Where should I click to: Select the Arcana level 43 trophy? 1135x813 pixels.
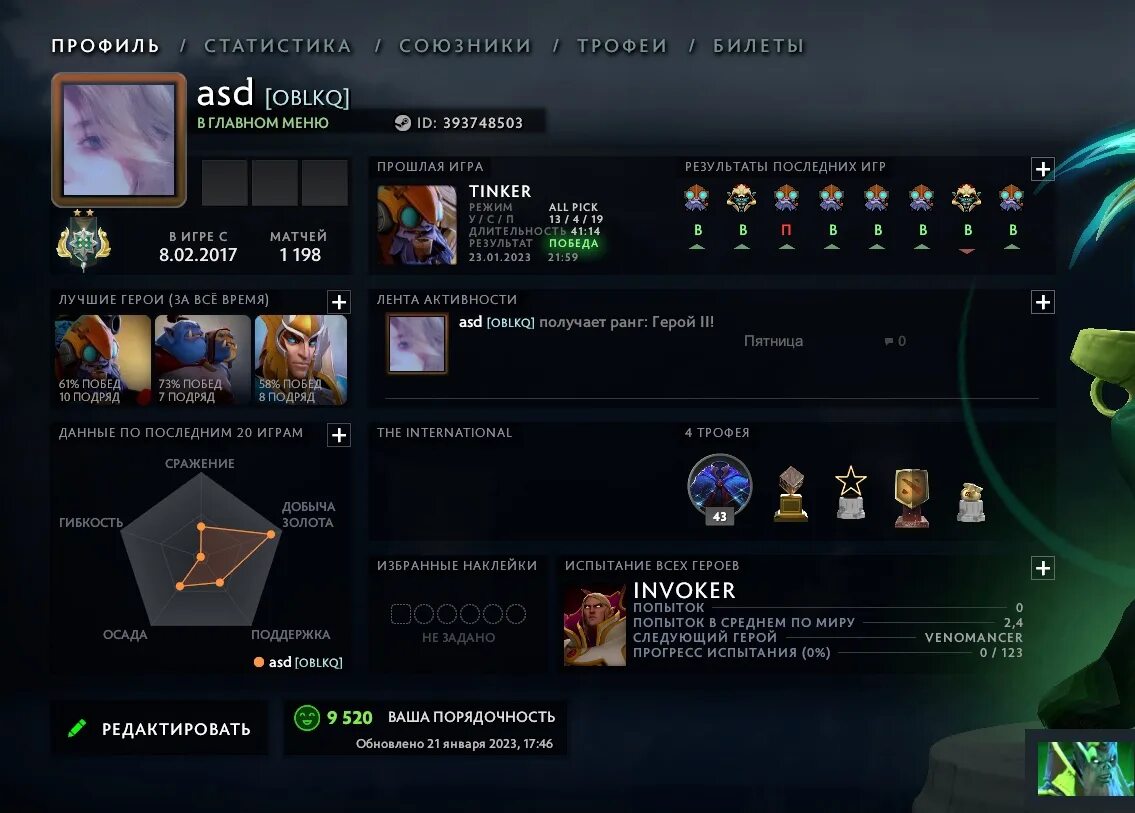[x=720, y=489]
